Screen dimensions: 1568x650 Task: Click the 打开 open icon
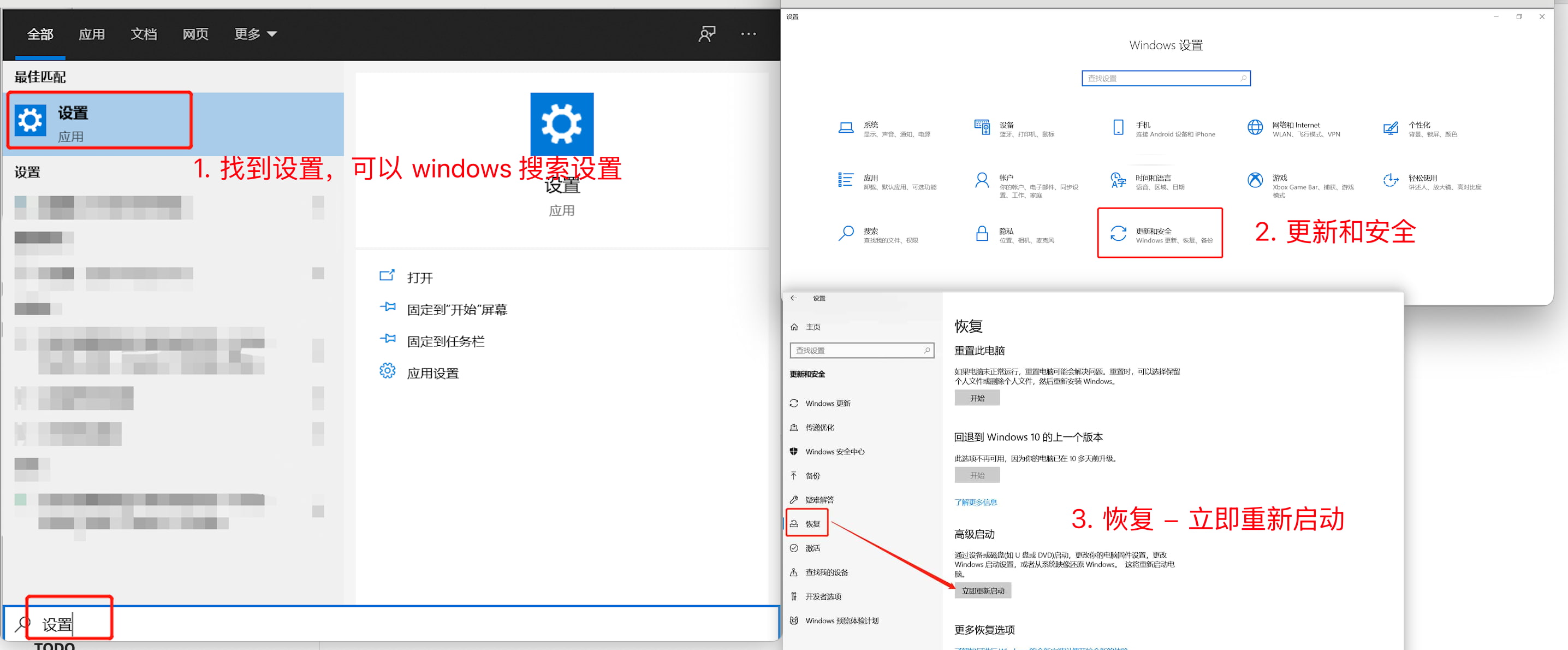(387, 276)
